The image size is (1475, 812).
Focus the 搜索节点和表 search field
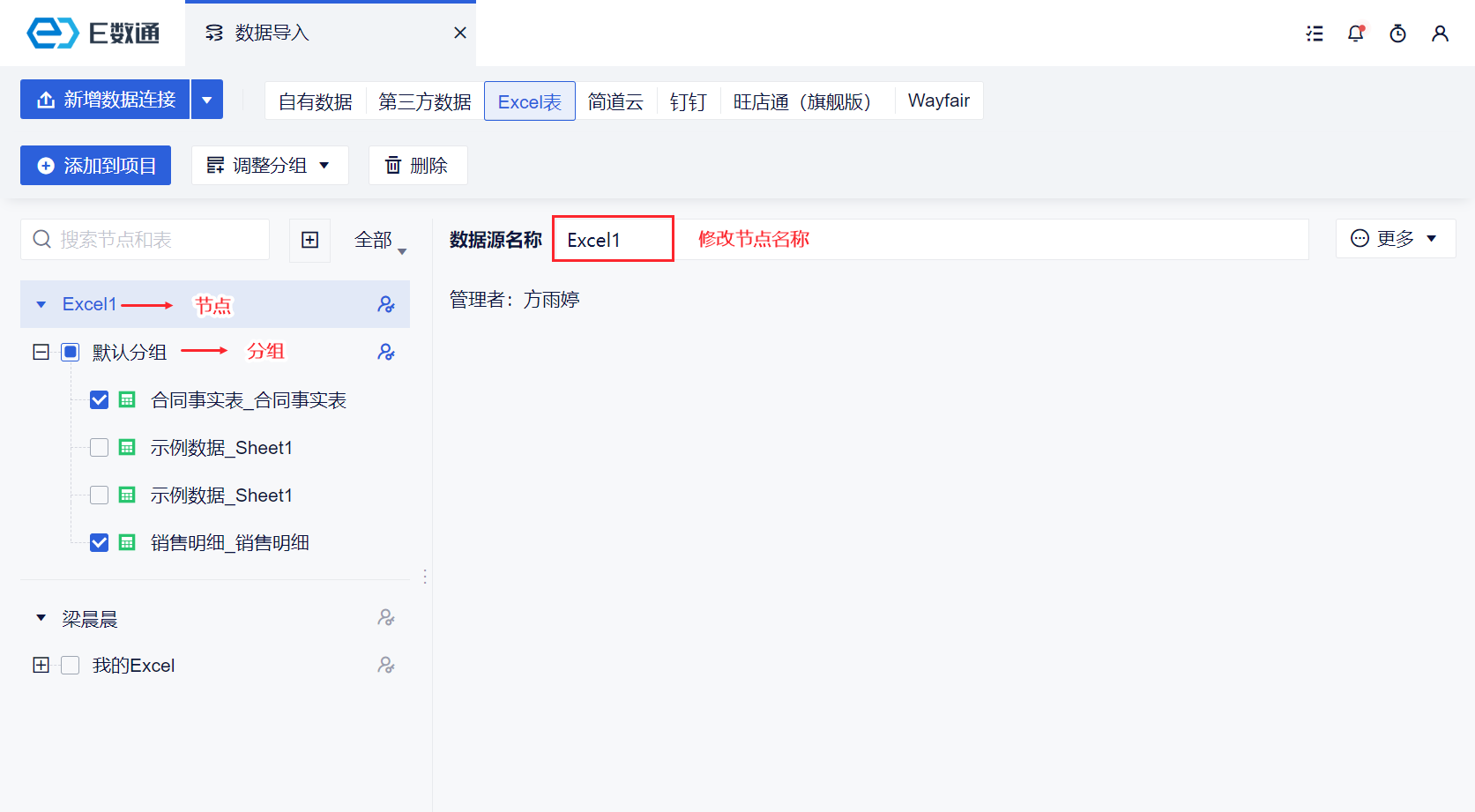click(145, 240)
